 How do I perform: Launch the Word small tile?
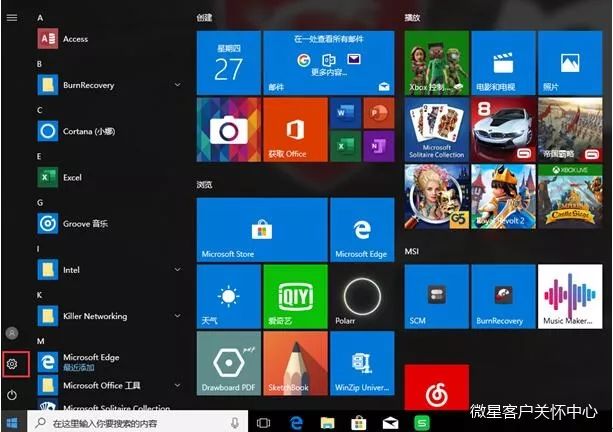(x=345, y=113)
